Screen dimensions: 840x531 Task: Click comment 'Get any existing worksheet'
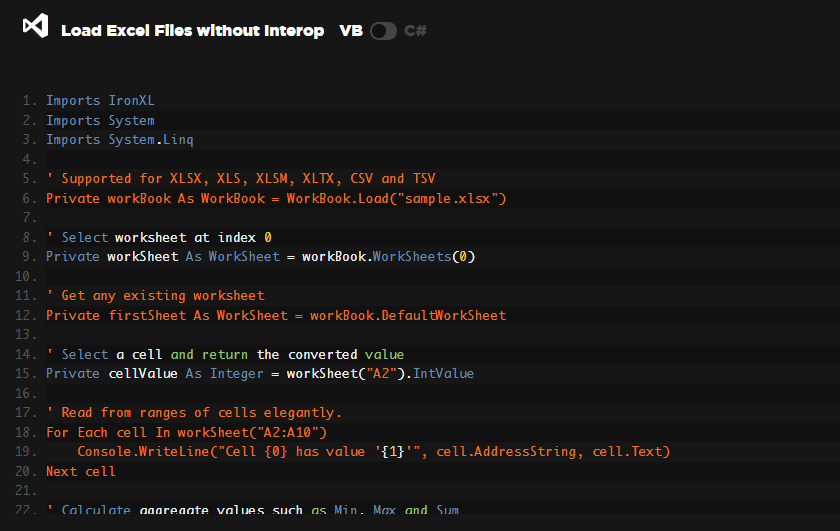click(x=155, y=296)
